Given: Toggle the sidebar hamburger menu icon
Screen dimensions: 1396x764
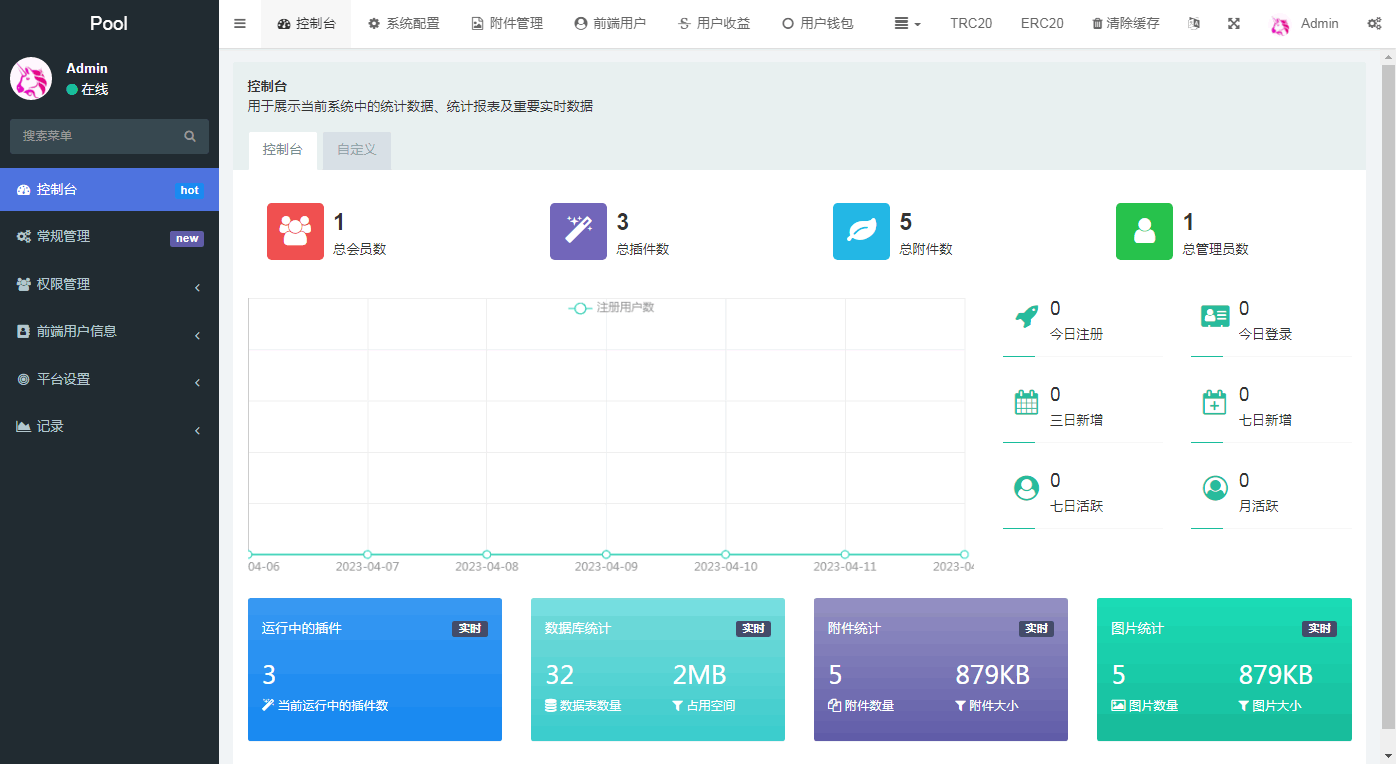Looking at the screenshot, I should coord(240,24).
